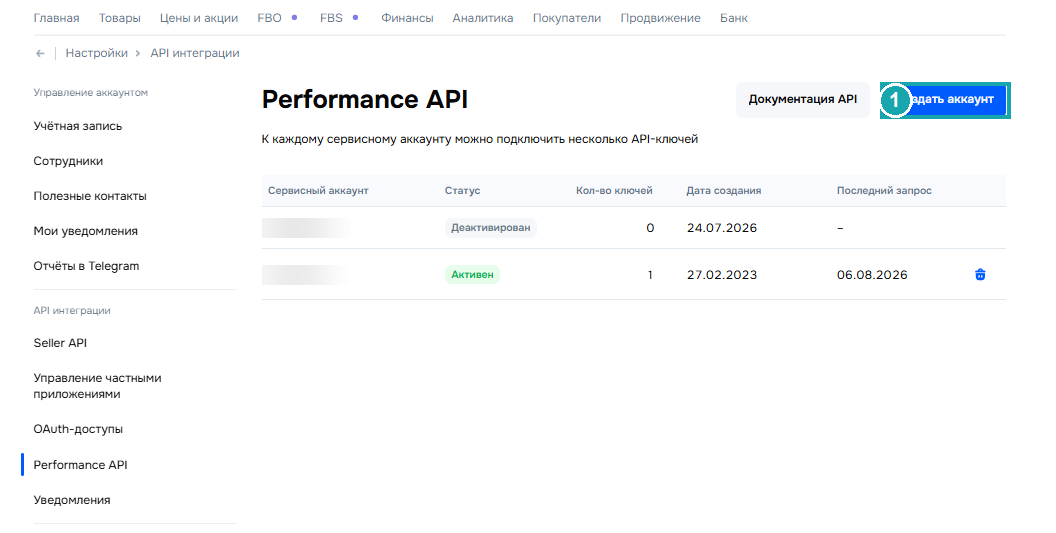Open the Главная menu
This screenshot has height=533, width=1056.
(57, 18)
